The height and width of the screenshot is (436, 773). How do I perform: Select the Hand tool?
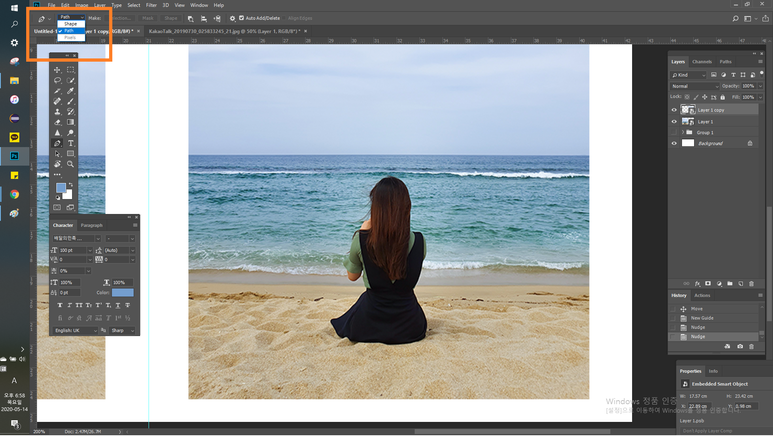coord(57,164)
